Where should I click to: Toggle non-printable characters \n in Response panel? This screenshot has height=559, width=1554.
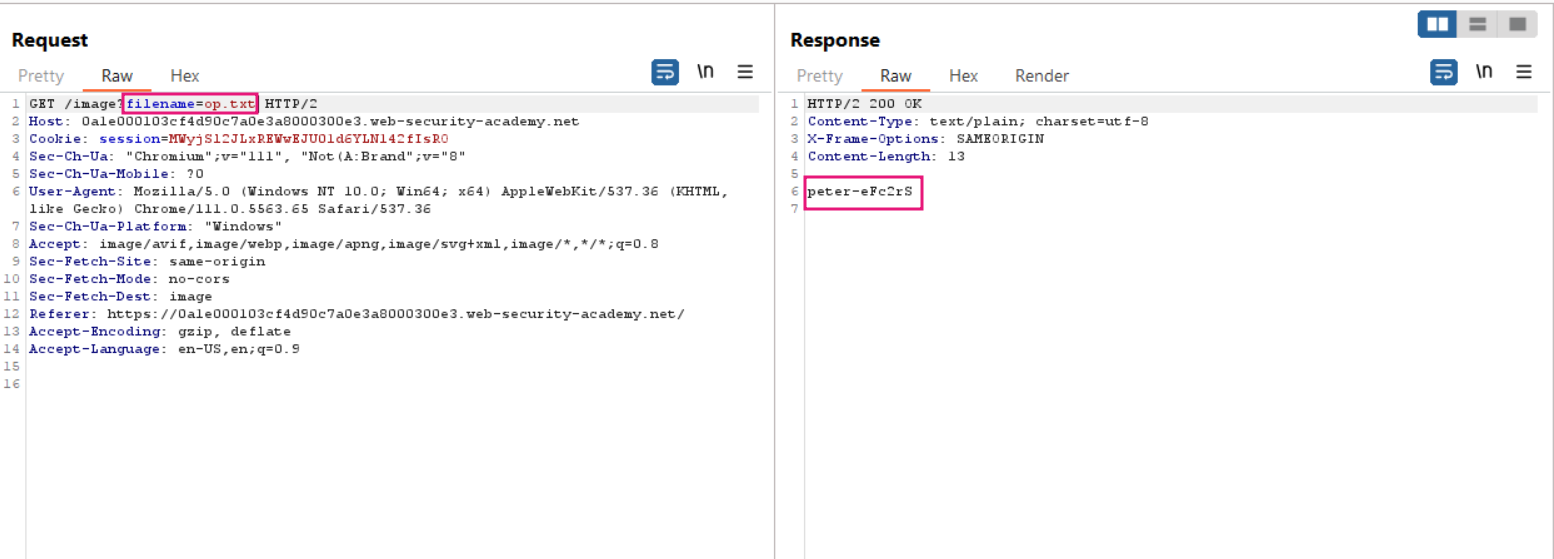coord(1484,72)
